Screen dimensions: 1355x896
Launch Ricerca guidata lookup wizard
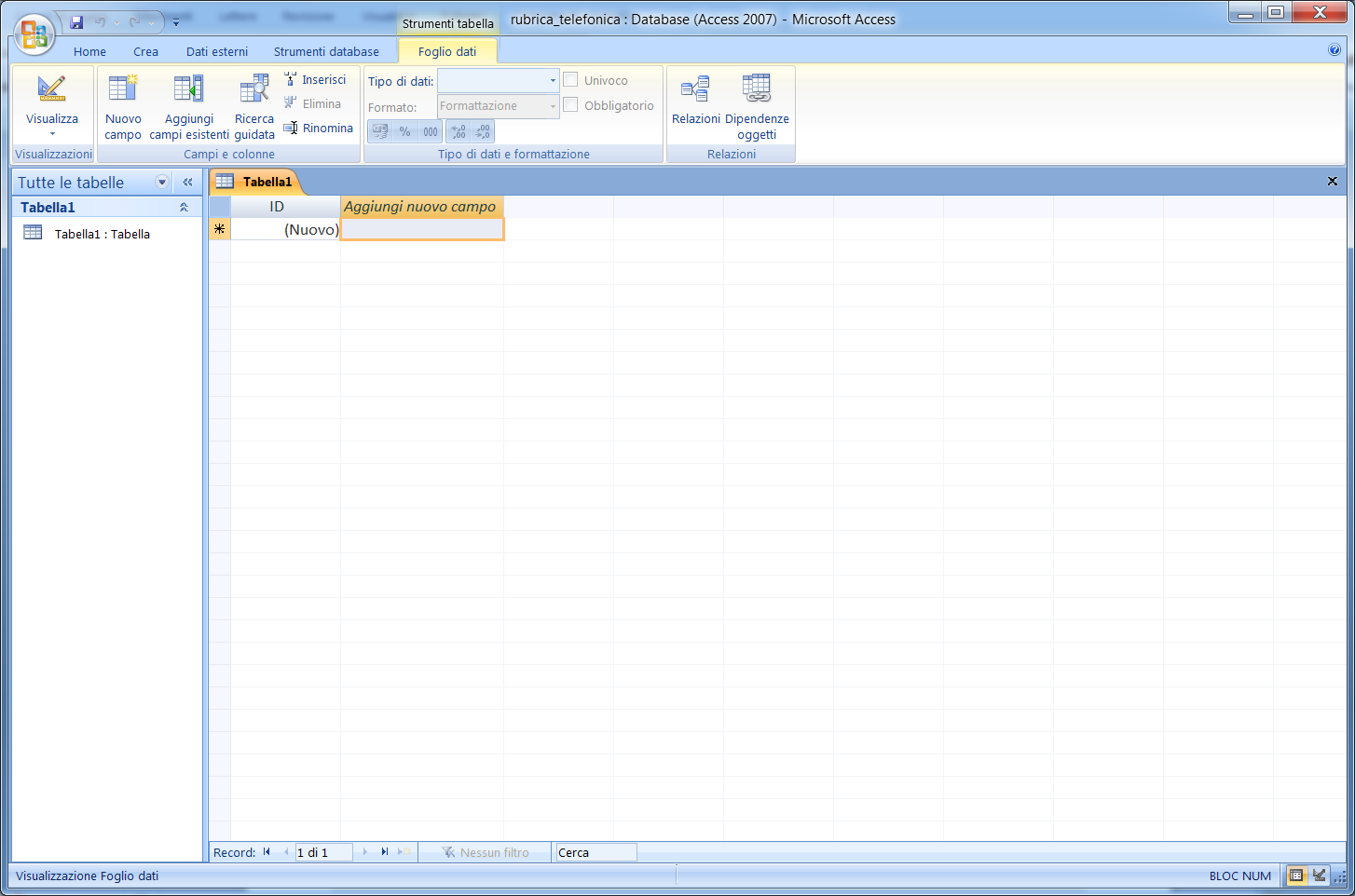point(254,106)
